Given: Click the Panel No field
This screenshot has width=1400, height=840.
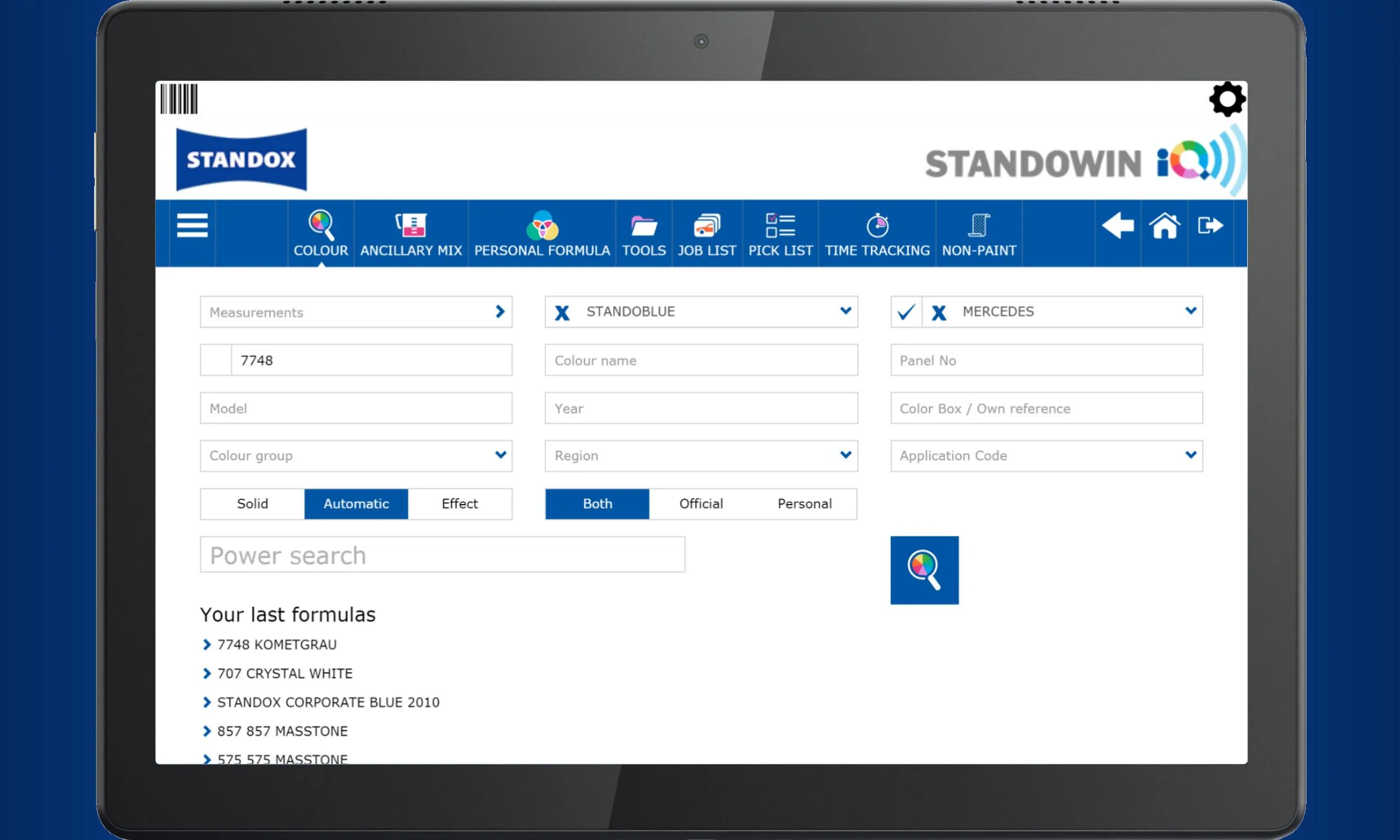Looking at the screenshot, I should point(1046,360).
